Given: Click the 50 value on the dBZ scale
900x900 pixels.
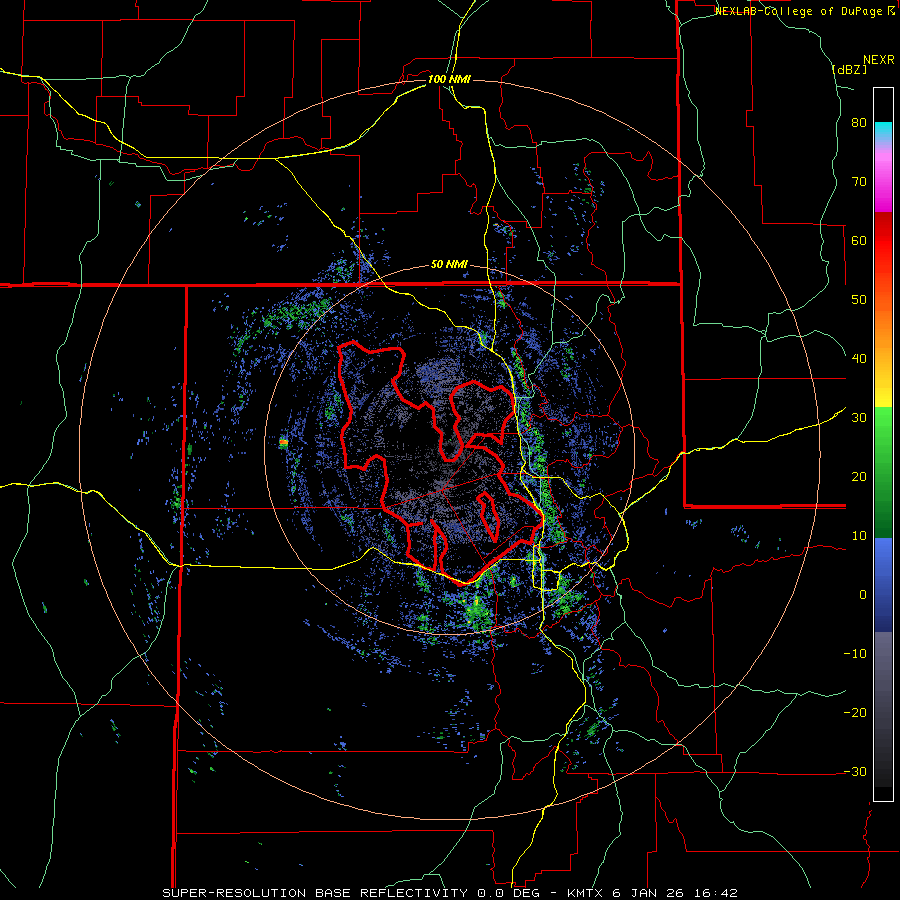Looking at the screenshot, I should click(x=859, y=300).
